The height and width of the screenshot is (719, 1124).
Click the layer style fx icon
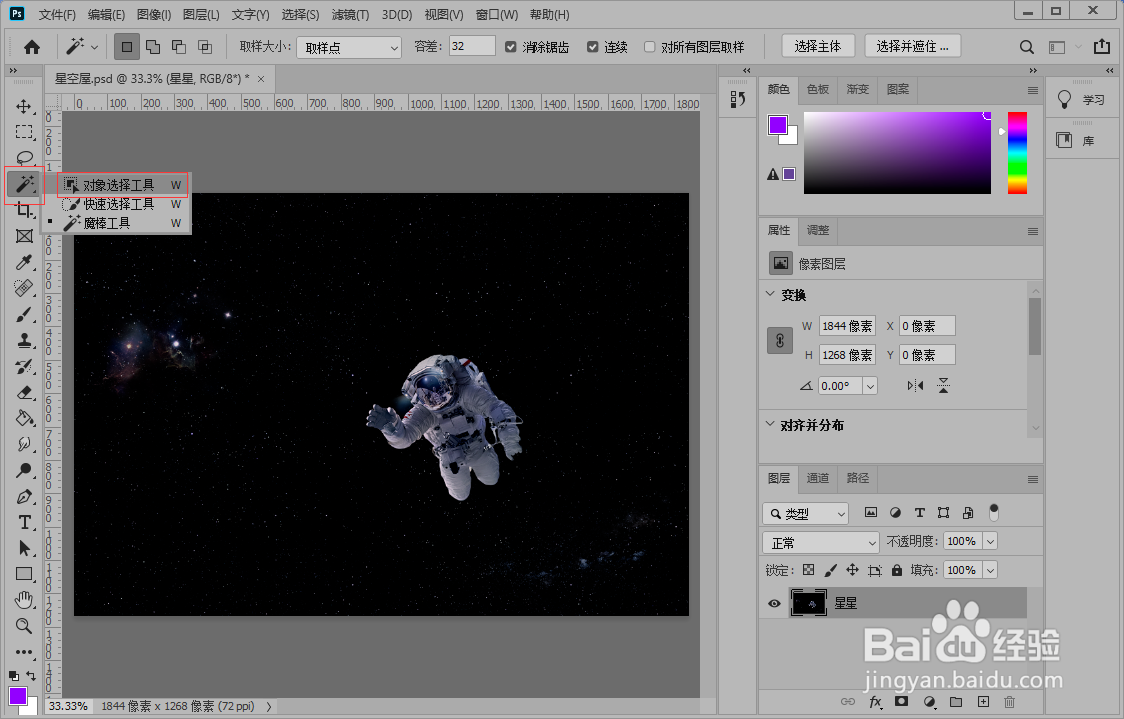coord(875,702)
